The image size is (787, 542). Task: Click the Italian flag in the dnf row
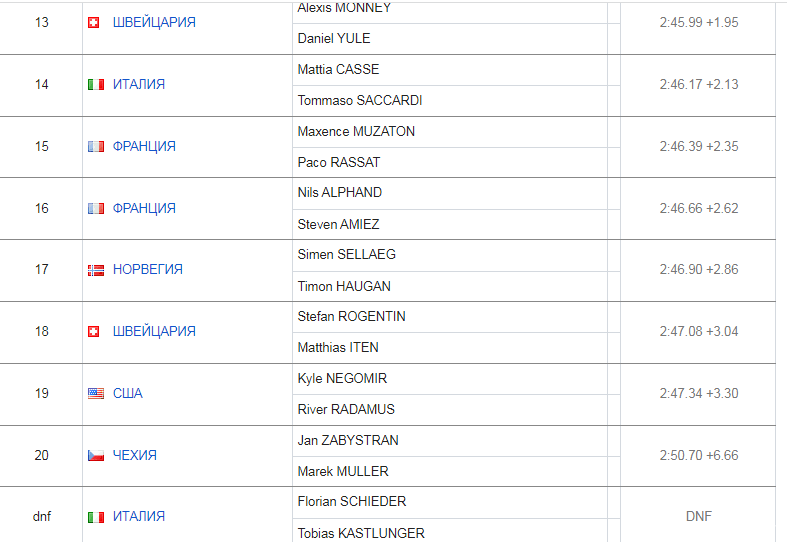96,517
